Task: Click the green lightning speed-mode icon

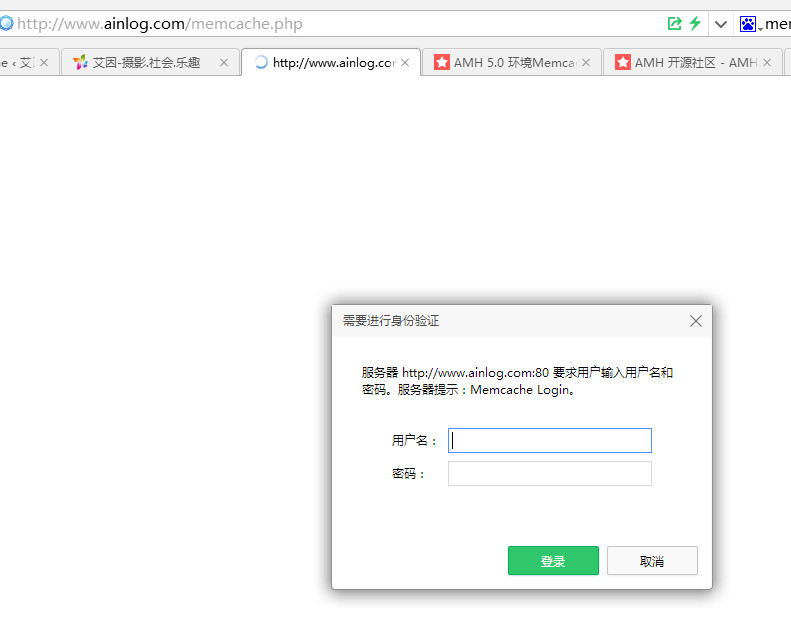Action: coord(695,23)
